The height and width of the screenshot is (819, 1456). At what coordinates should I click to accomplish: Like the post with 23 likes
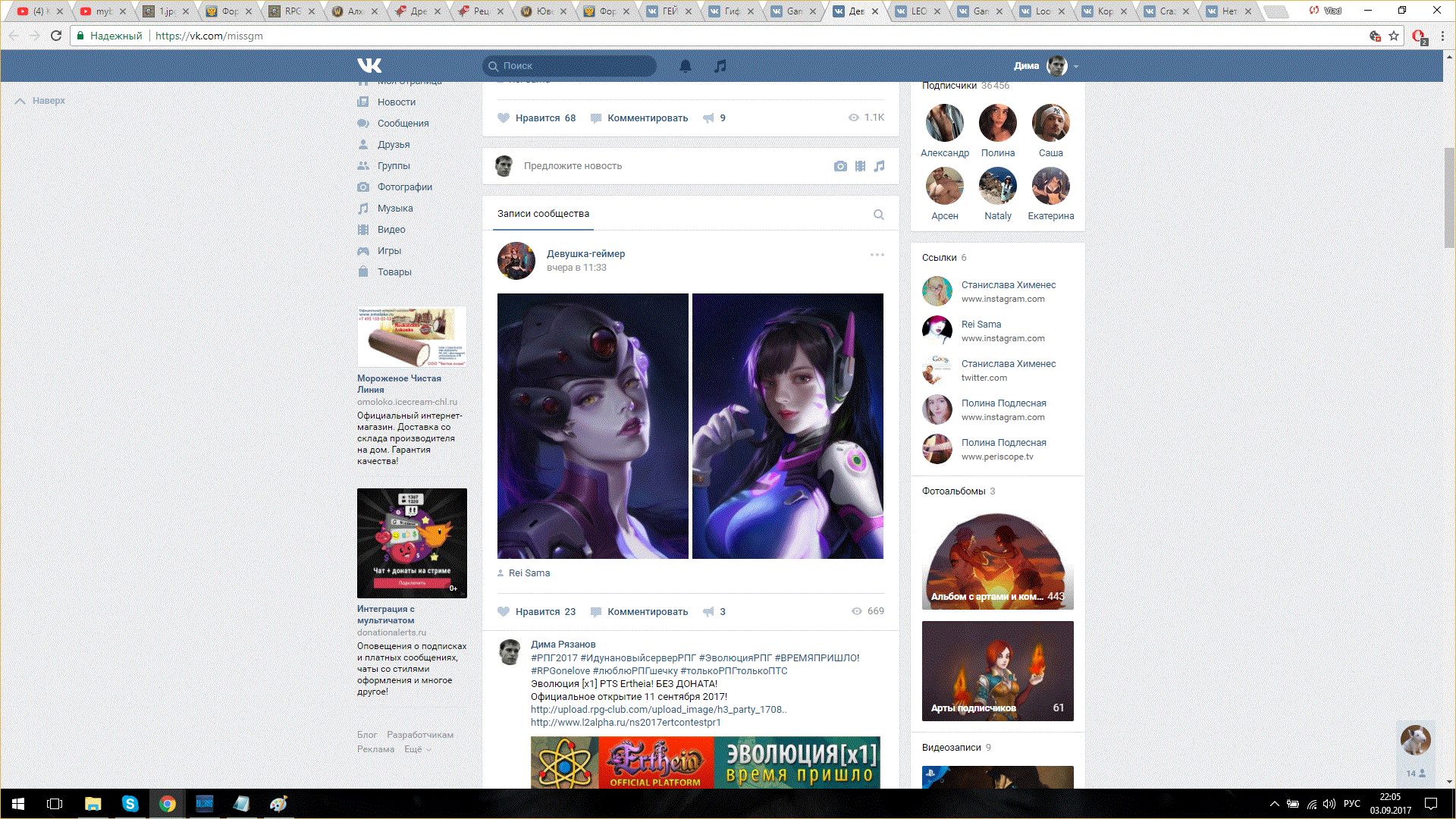536,612
